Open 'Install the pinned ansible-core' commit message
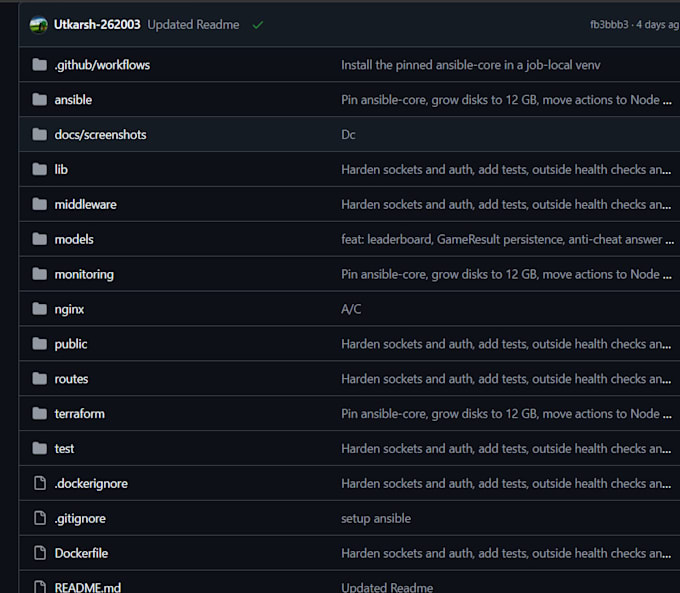The image size is (680, 593). point(471,65)
